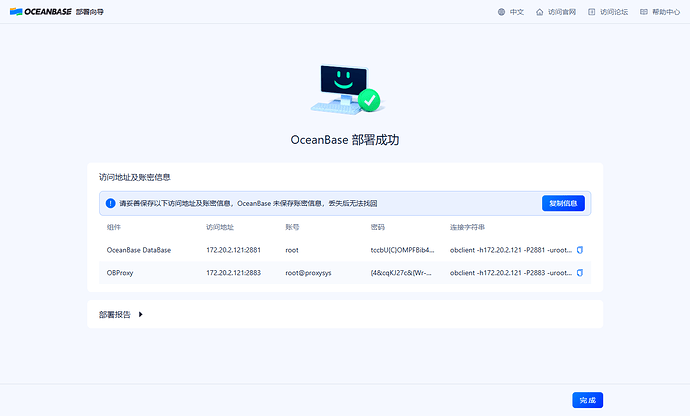Screen dimensions: 690x416
Task: Click the 访问地址 column header
Action: [x=220, y=227]
